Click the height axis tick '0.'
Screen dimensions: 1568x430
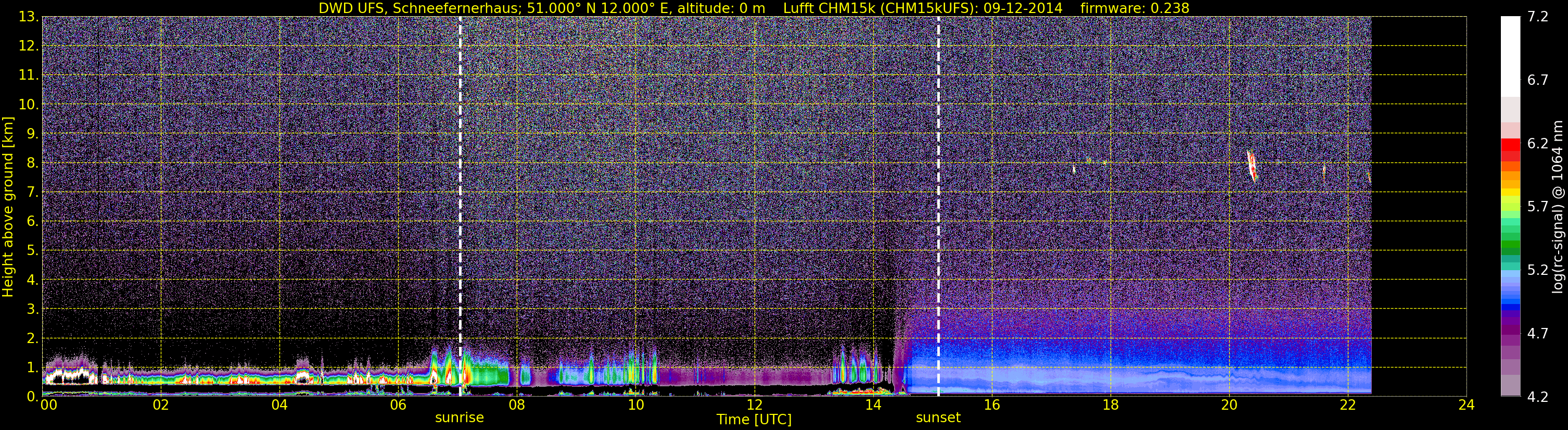(32, 397)
